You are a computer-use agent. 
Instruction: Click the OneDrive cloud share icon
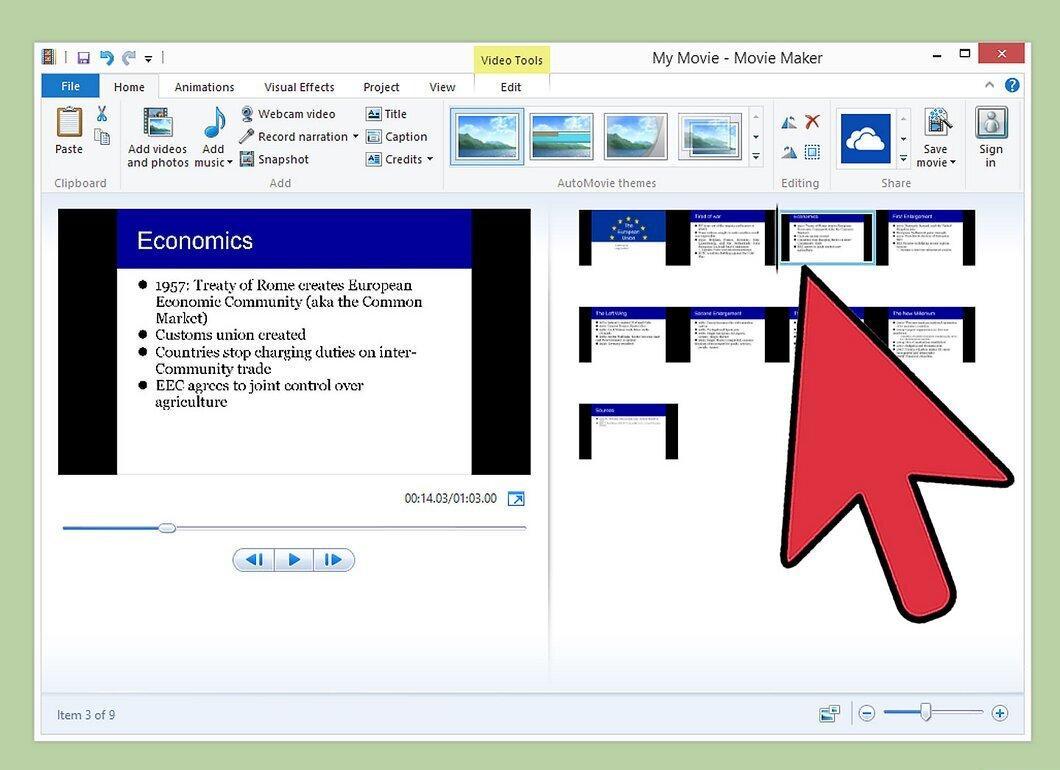coord(865,139)
